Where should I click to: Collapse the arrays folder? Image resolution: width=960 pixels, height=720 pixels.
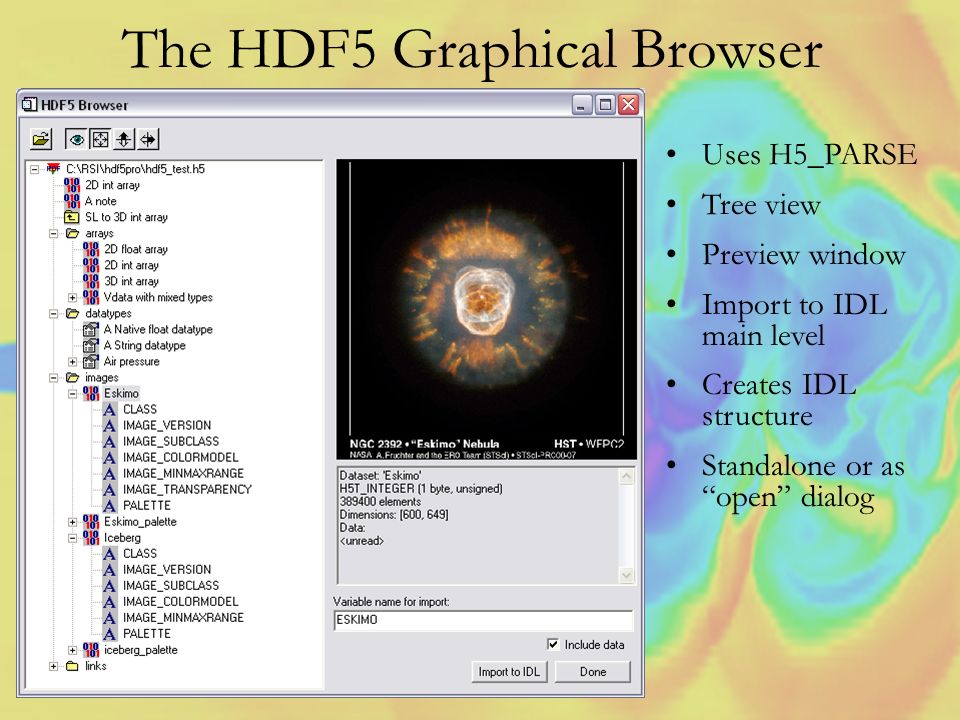[54, 233]
